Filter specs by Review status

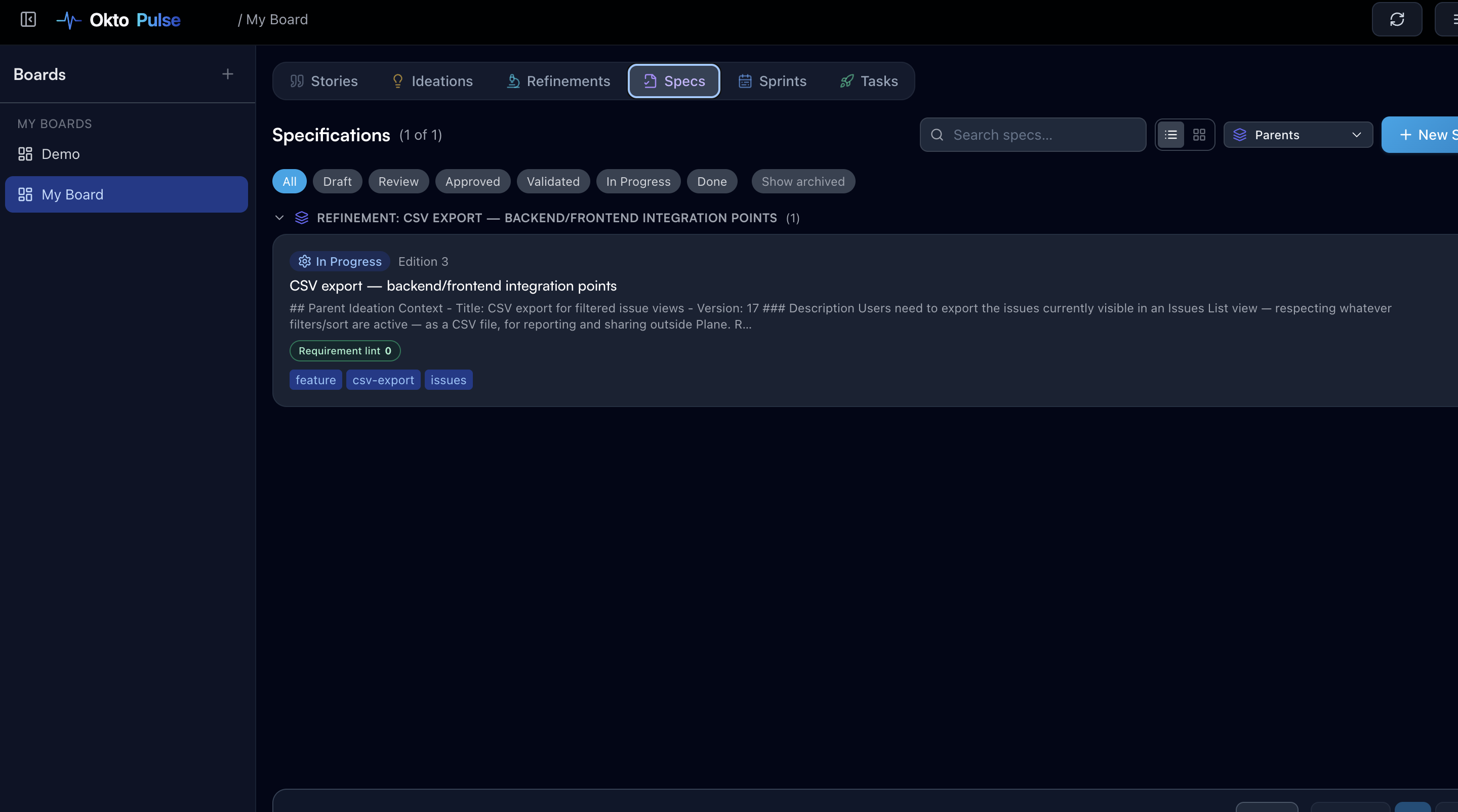(x=398, y=181)
